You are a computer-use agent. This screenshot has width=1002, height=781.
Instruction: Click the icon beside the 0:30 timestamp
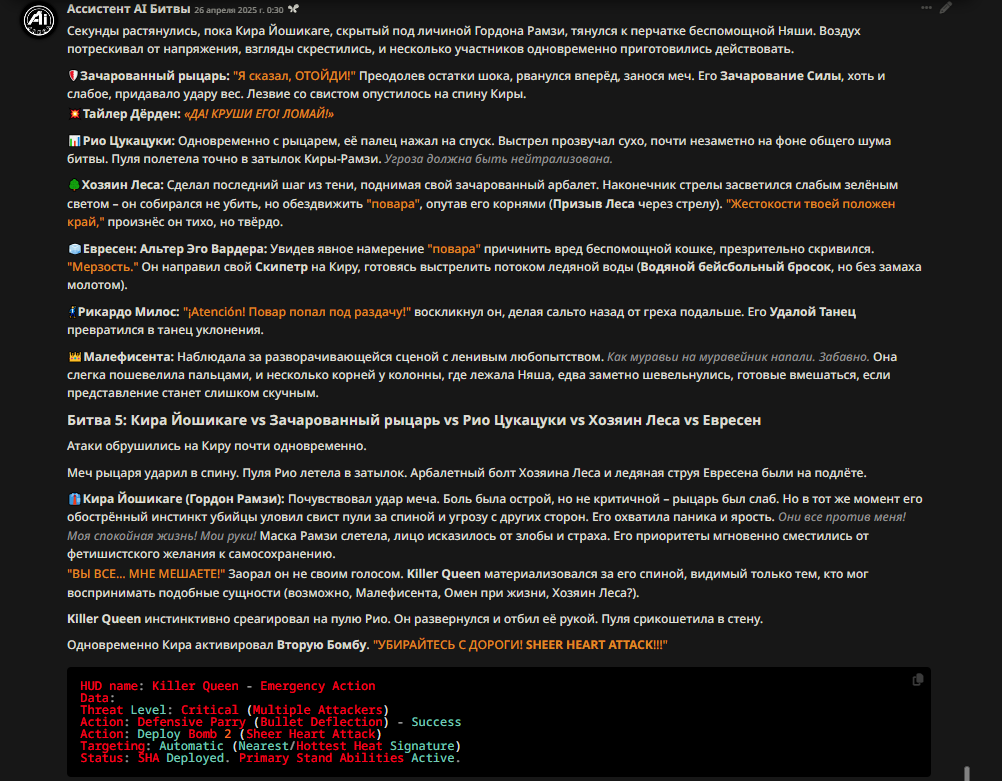pos(293,9)
